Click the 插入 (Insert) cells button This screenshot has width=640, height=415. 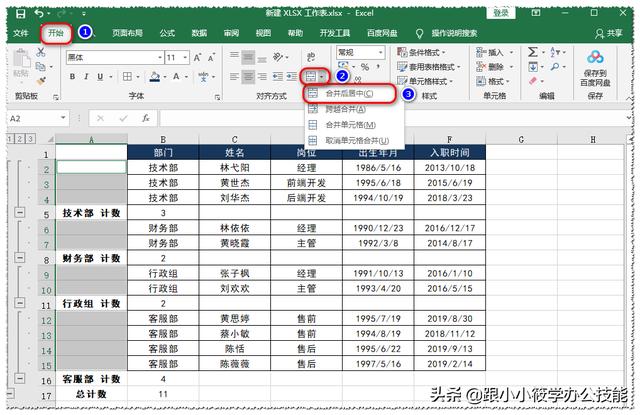494,52
